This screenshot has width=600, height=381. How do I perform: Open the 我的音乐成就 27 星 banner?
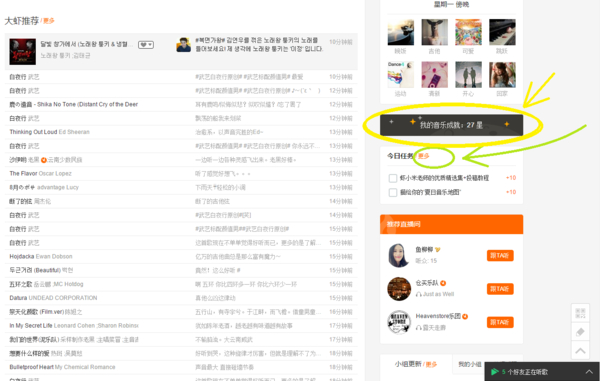tap(451, 125)
